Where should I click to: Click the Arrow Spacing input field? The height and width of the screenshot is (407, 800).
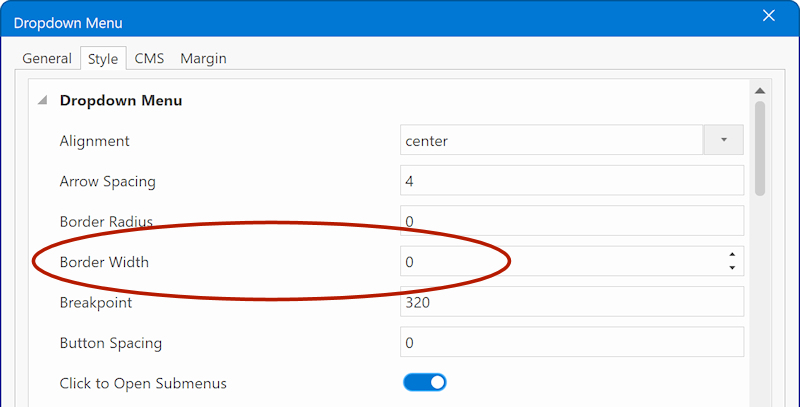click(x=572, y=181)
